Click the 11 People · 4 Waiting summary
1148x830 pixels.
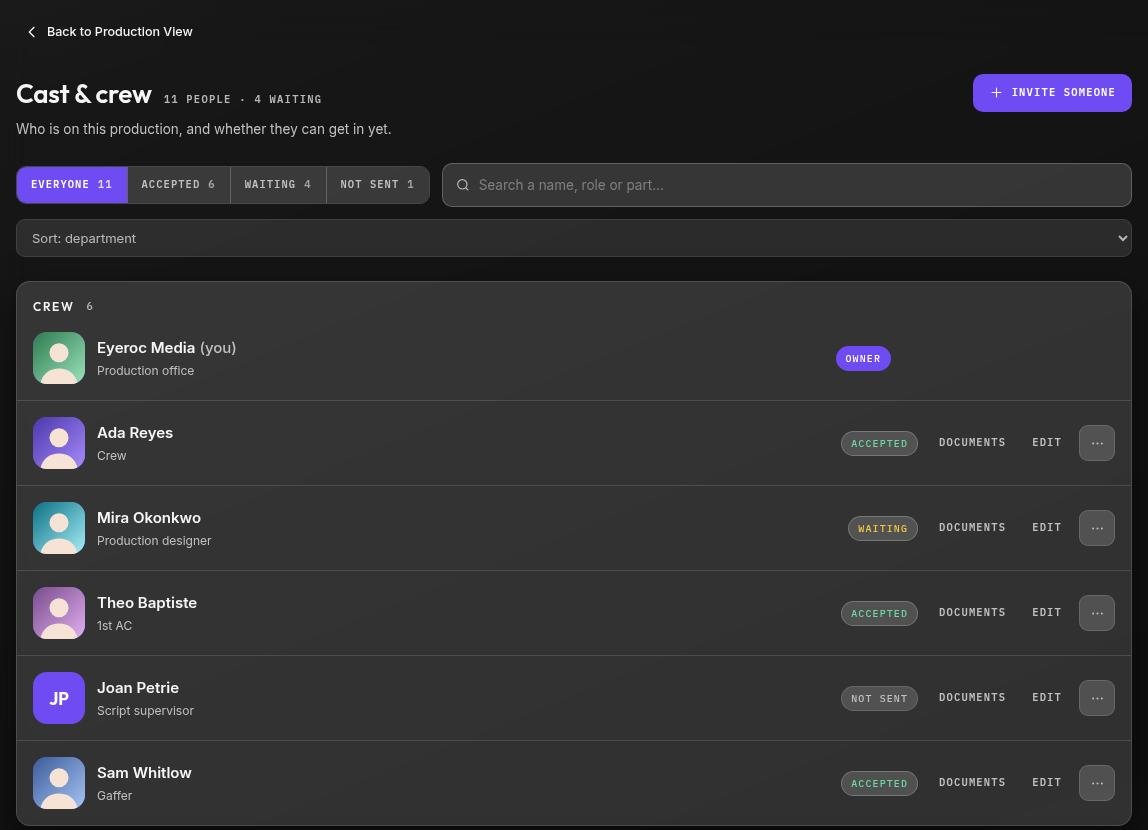pos(242,99)
